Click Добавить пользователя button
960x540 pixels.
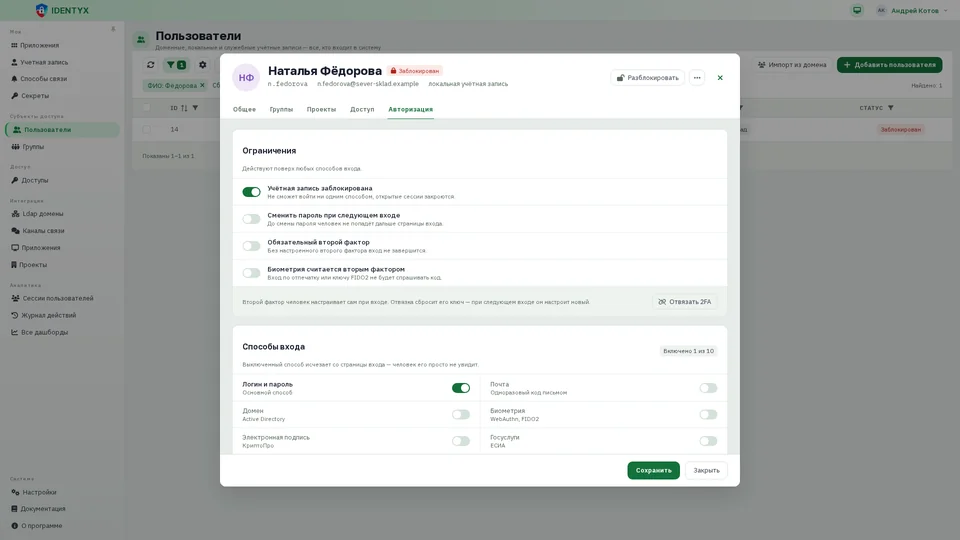(x=890, y=65)
